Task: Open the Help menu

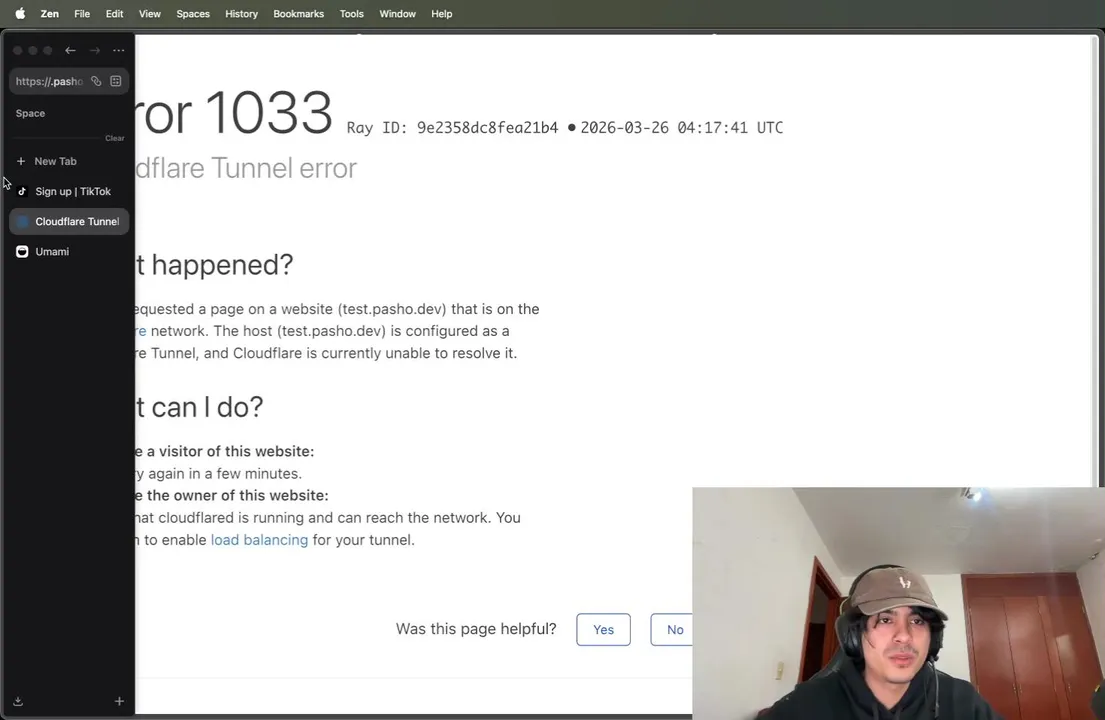Action: [441, 13]
